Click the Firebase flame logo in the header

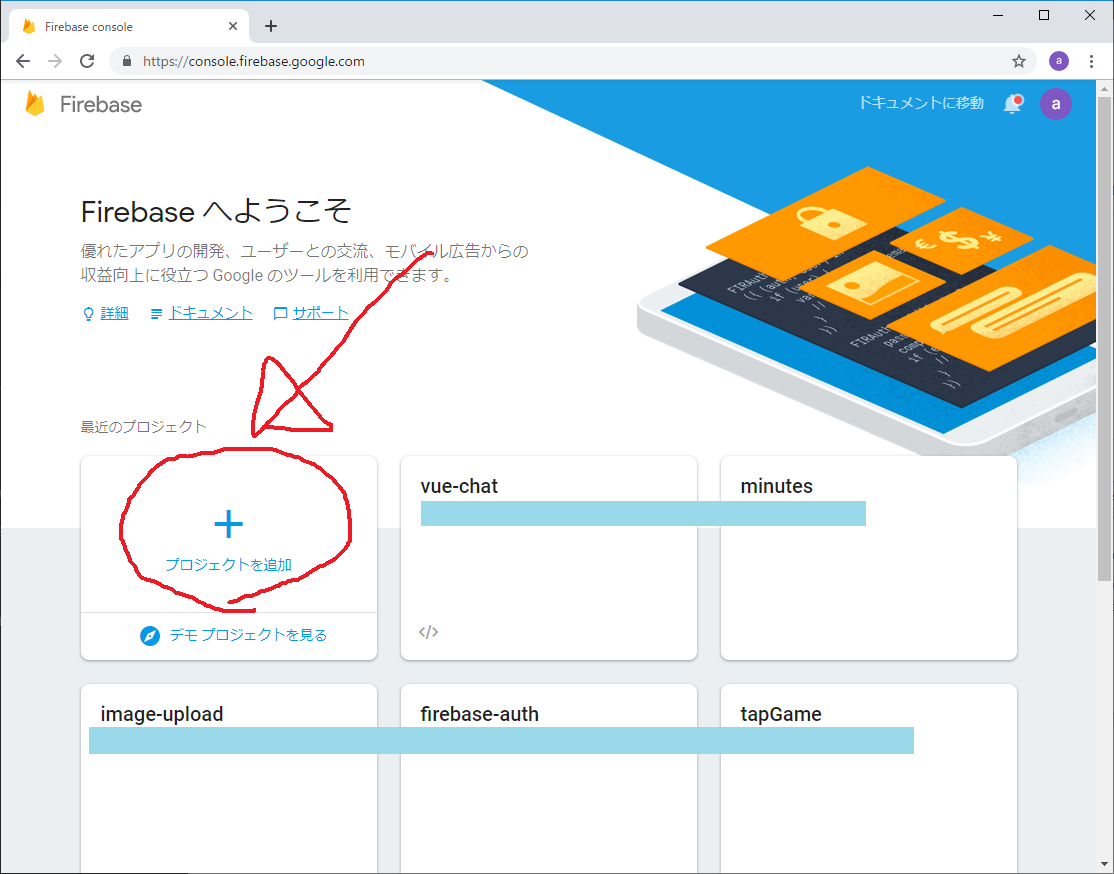[x=34, y=104]
